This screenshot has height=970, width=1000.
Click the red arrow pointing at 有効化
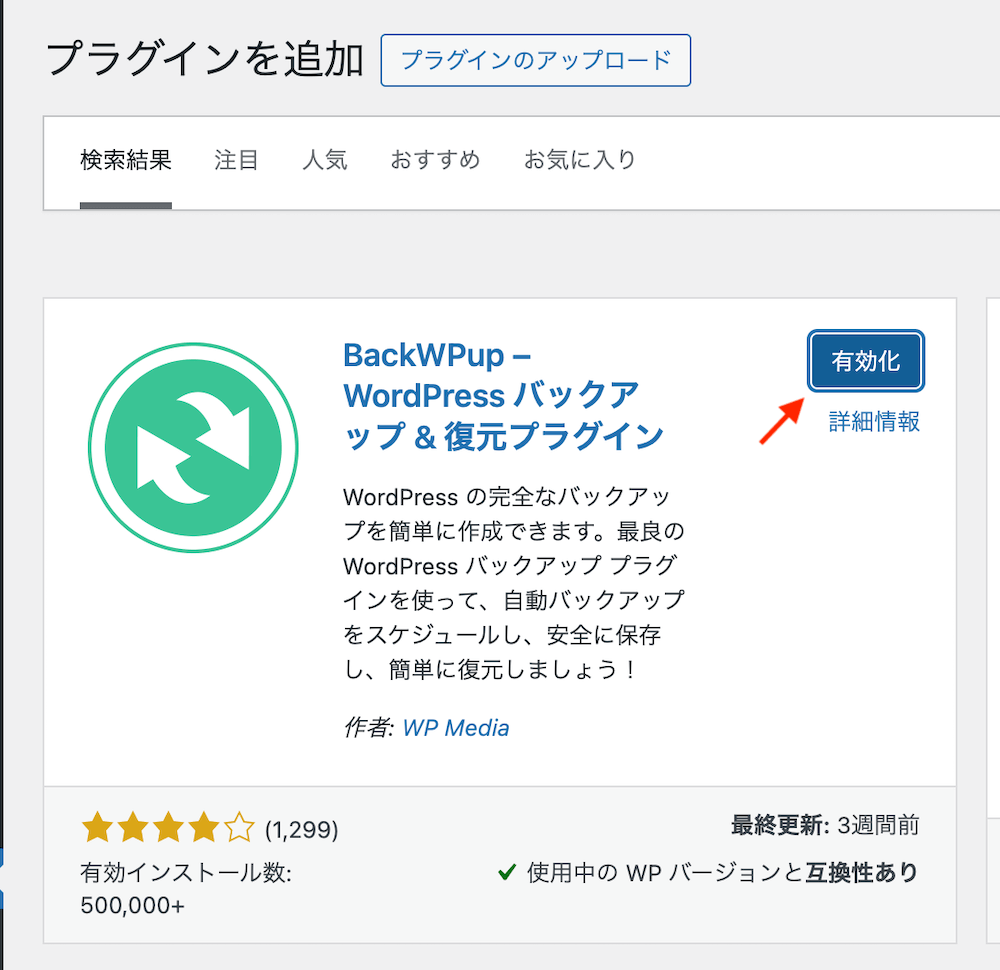point(782,420)
